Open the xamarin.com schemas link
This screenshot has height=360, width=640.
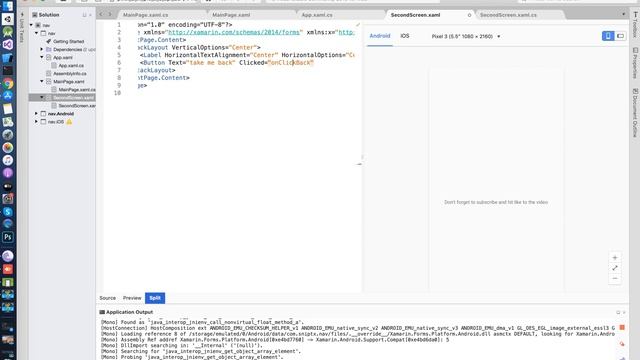[234, 32]
